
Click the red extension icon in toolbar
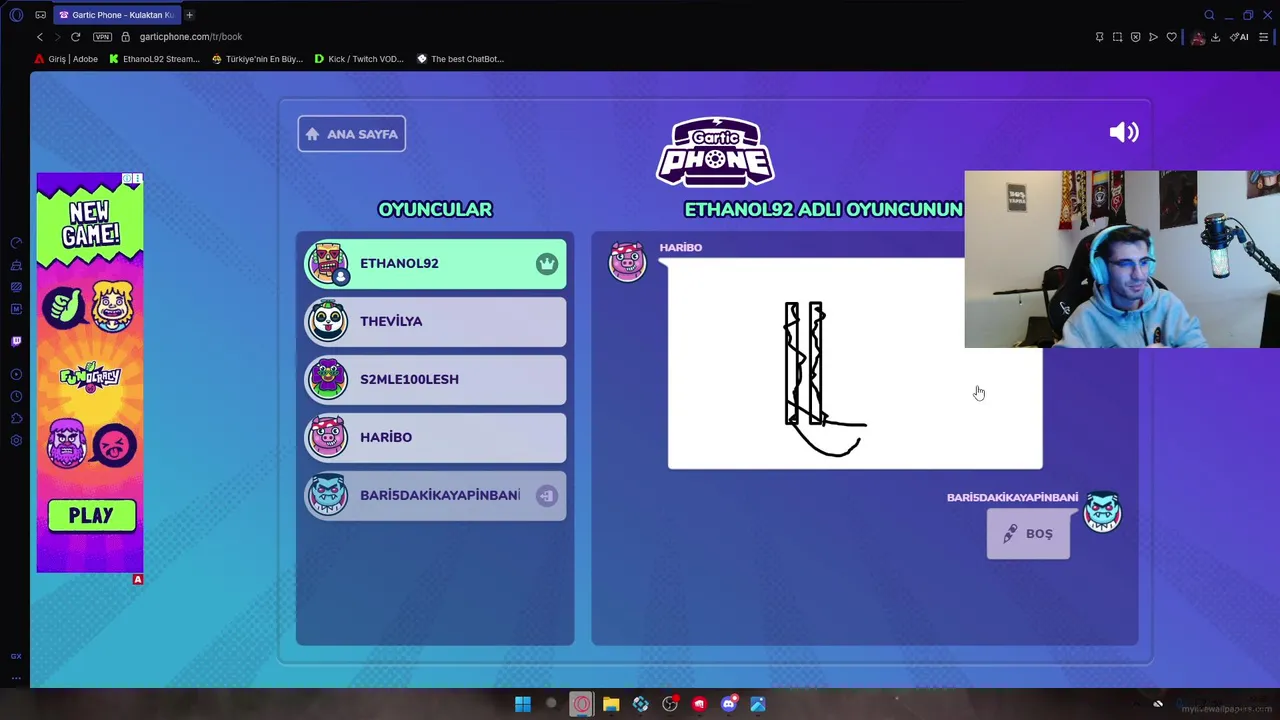point(1198,37)
